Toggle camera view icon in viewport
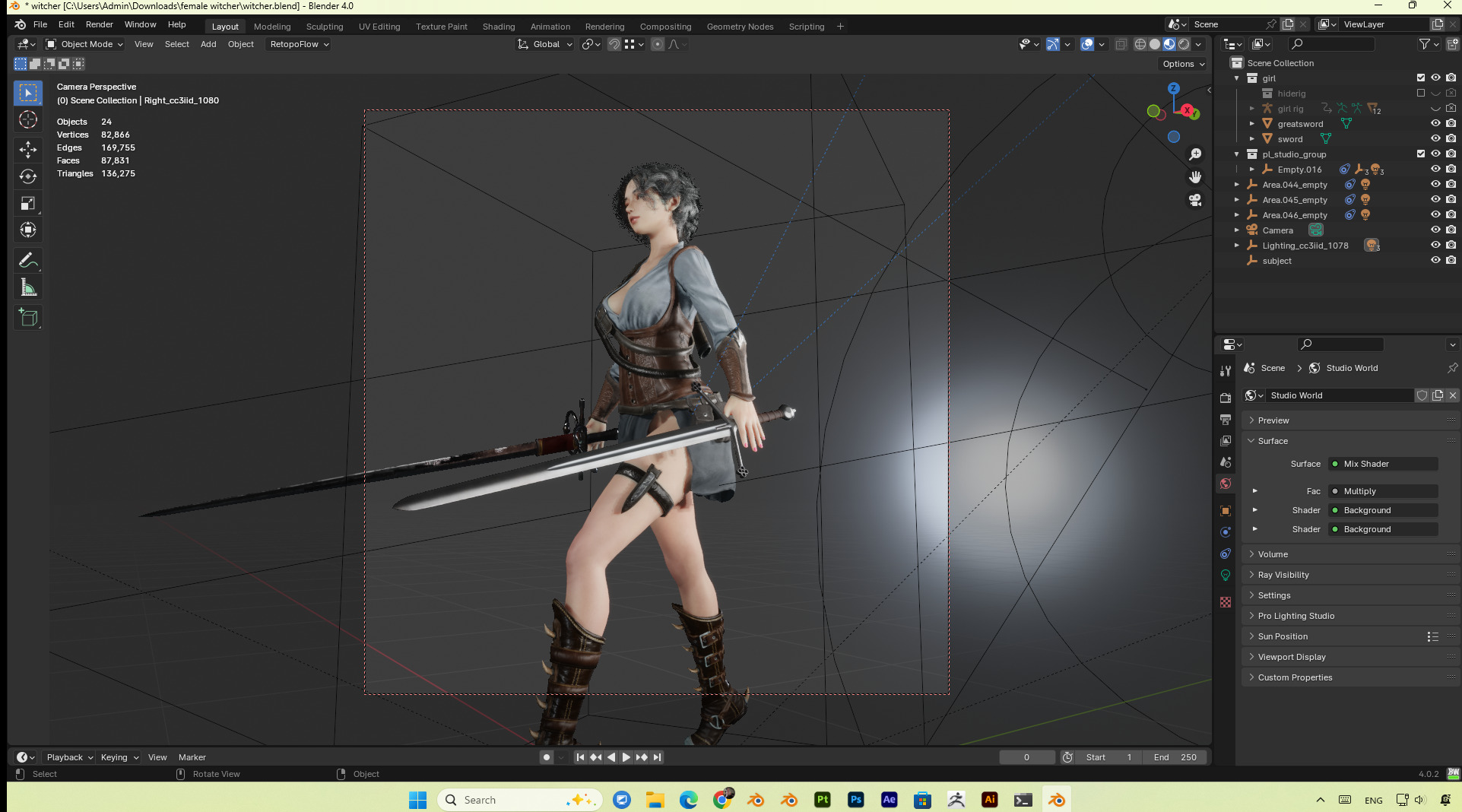The image size is (1462, 812). (x=1195, y=200)
